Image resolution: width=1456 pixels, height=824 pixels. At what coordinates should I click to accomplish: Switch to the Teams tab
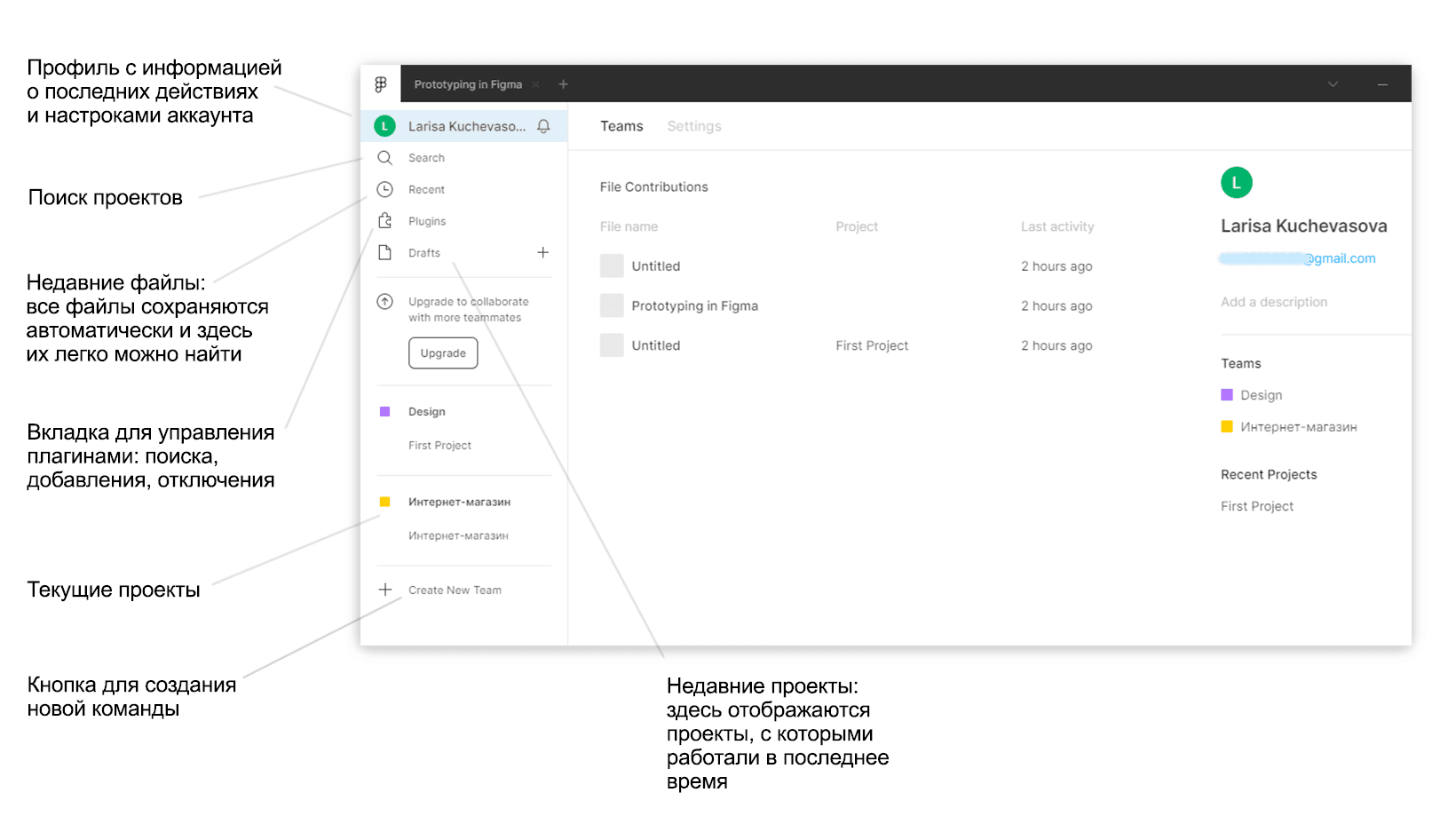click(621, 126)
